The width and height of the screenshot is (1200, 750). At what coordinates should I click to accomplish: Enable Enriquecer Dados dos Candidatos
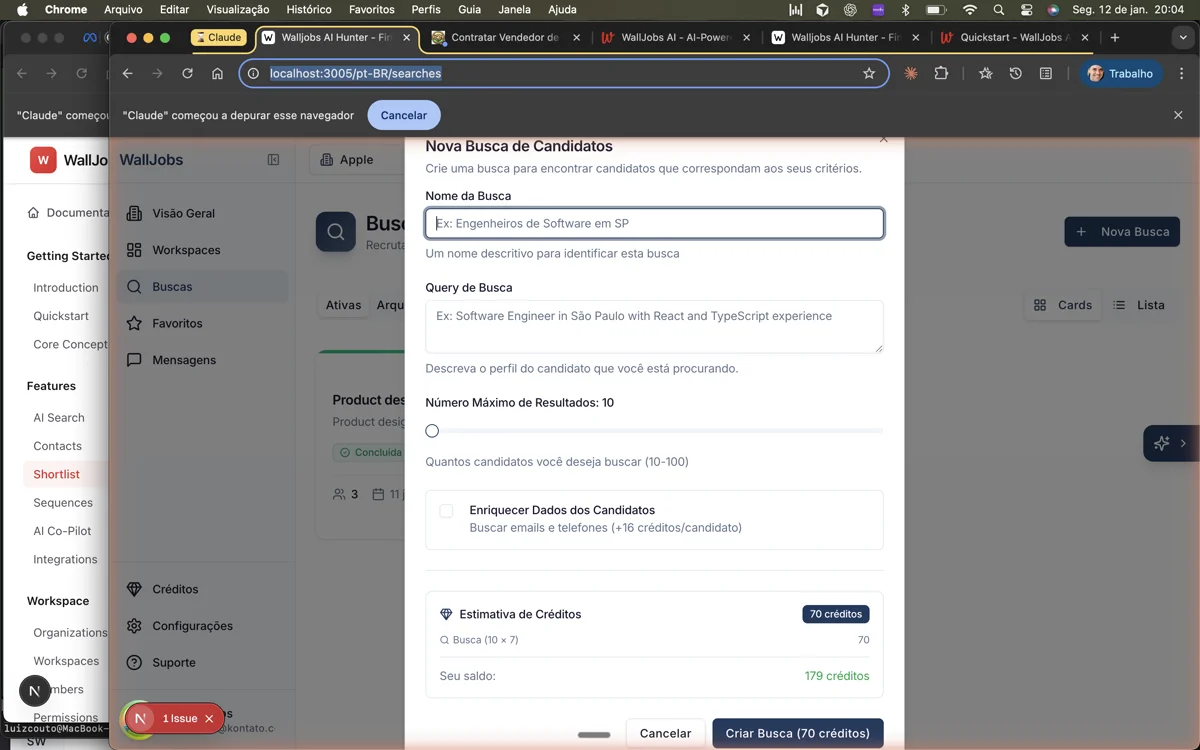pyautogui.click(x=446, y=510)
